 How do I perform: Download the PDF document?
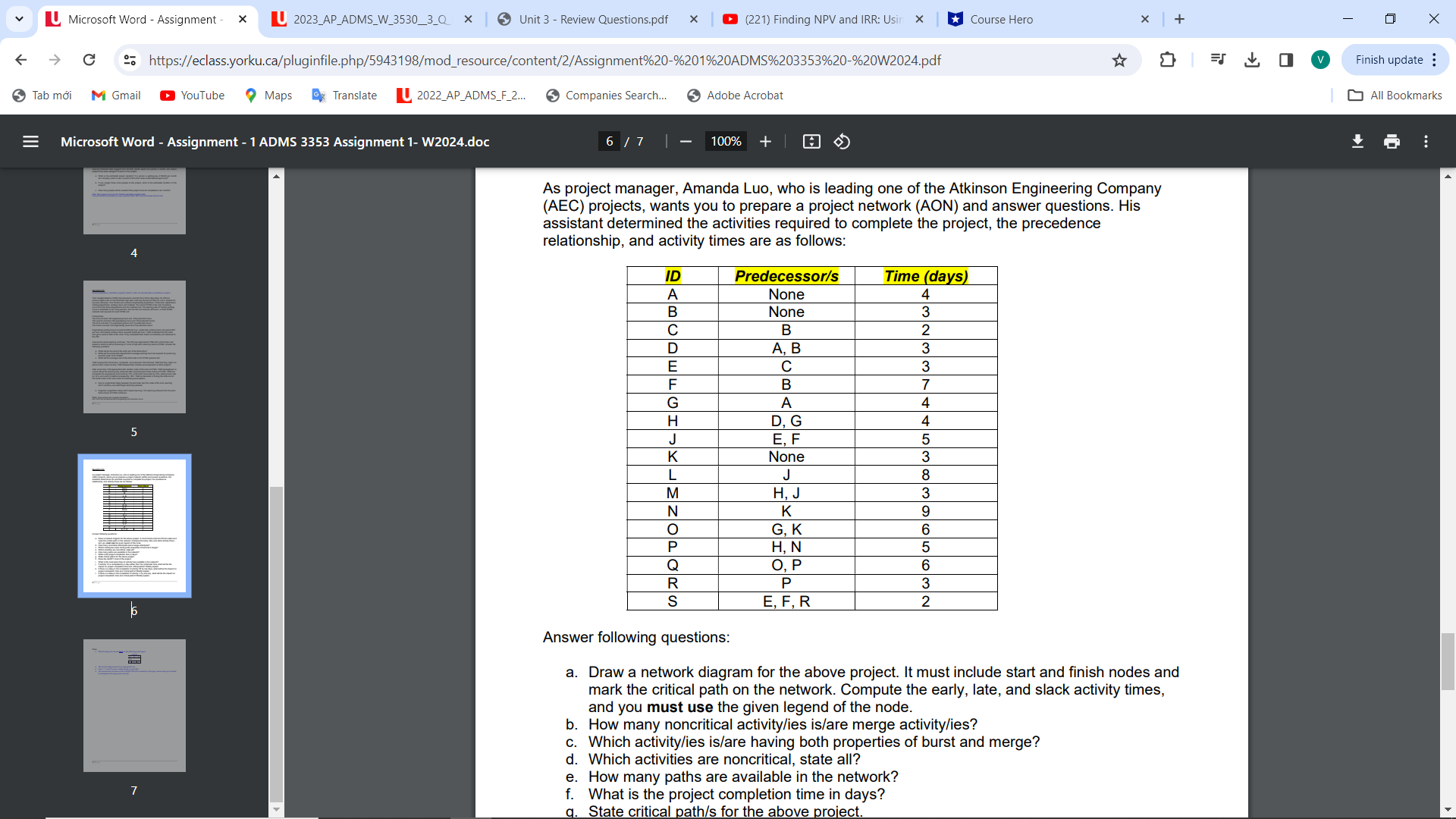pos(1357,141)
